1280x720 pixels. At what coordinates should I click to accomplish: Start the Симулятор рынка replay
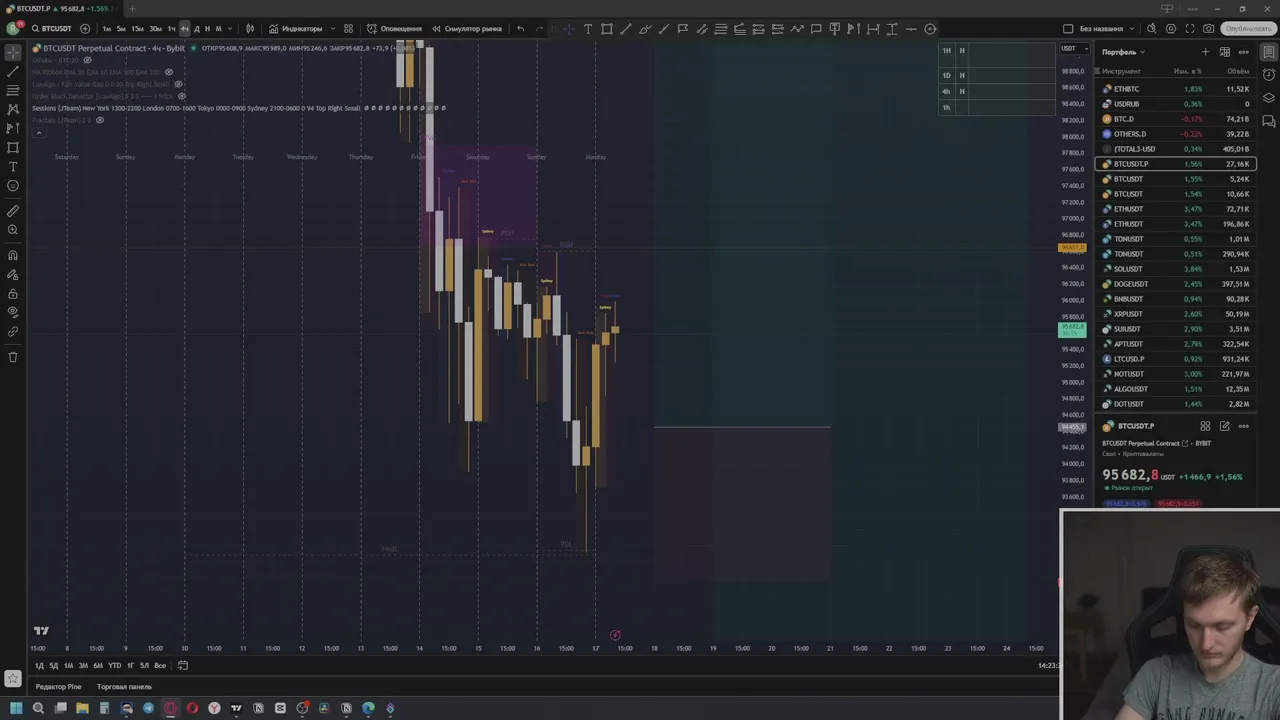467,29
